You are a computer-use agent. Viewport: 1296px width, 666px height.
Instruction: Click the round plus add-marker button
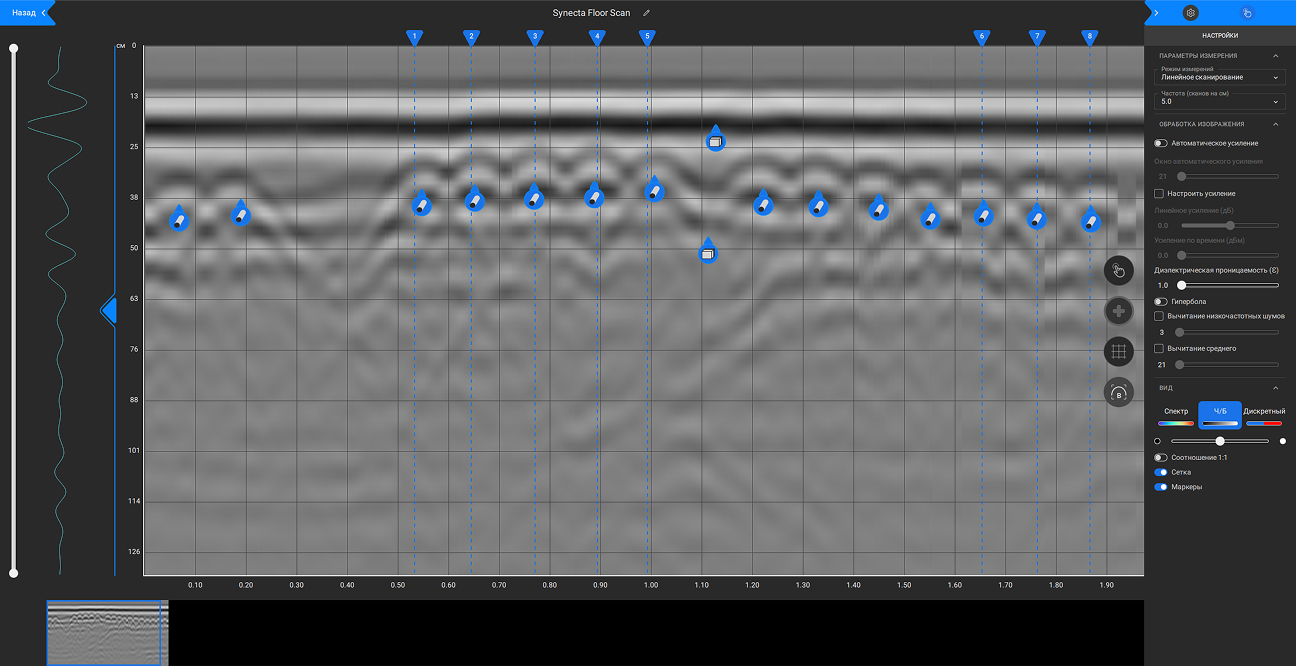(1118, 312)
